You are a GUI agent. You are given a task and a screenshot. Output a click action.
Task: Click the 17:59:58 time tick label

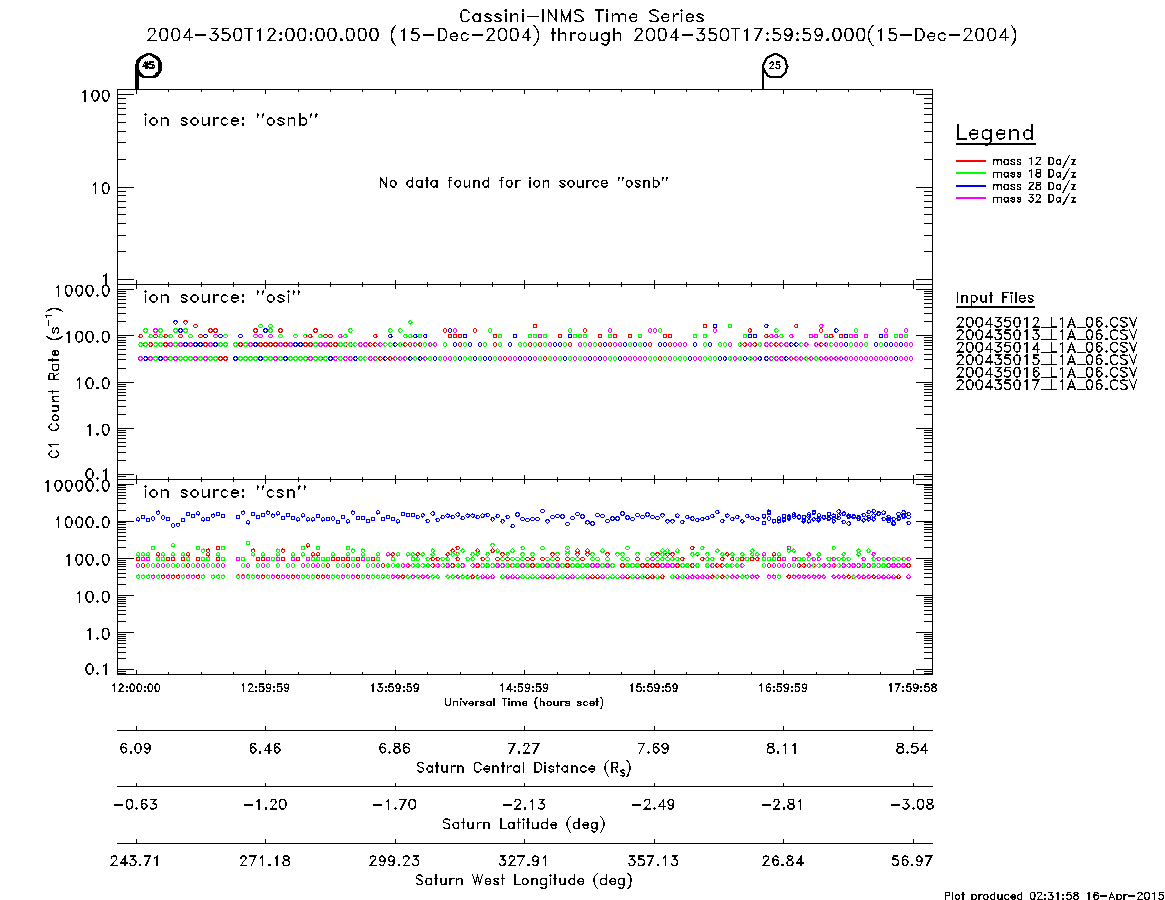click(912, 688)
